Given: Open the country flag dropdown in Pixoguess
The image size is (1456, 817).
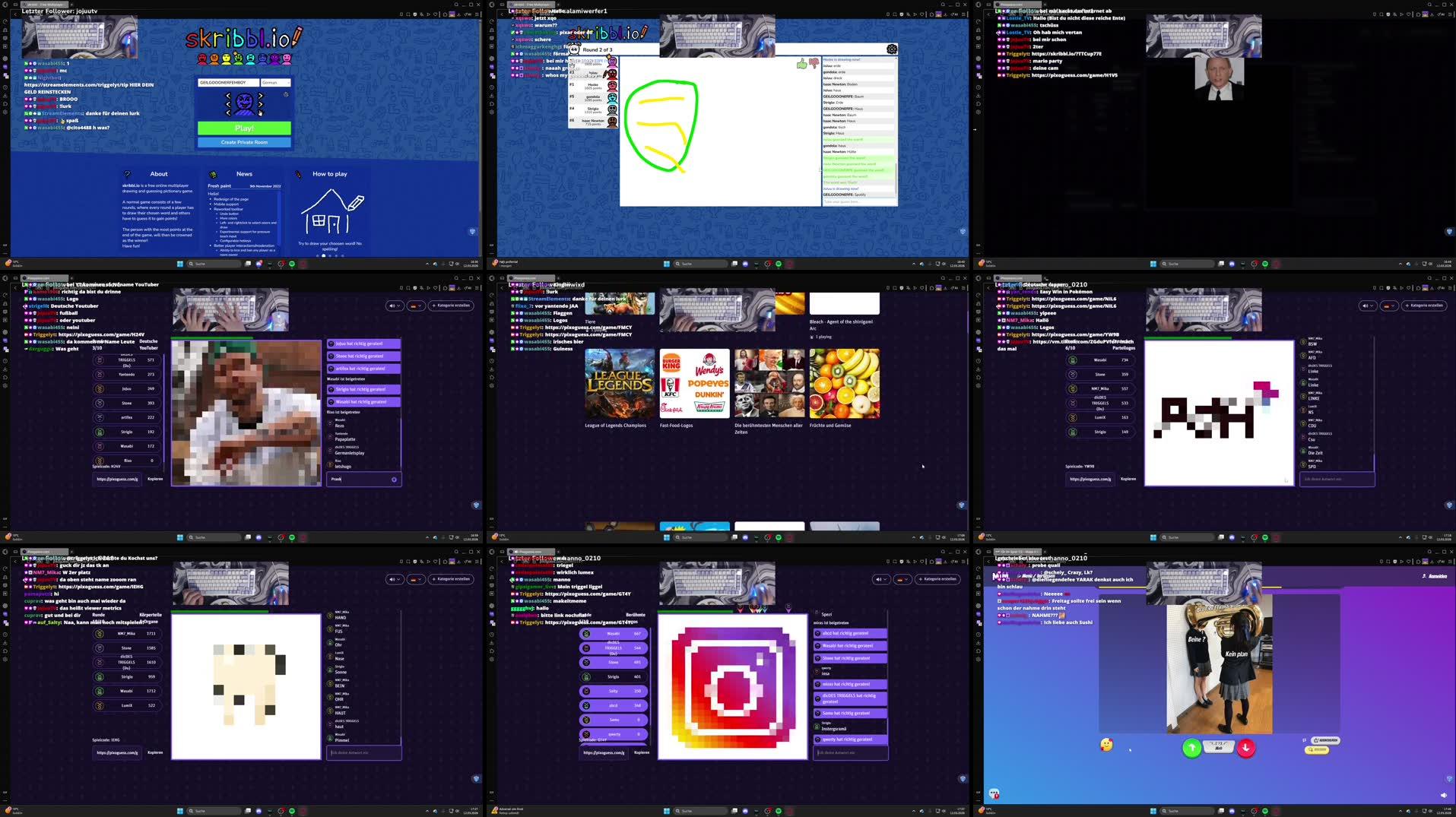Looking at the screenshot, I should (x=416, y=306).
